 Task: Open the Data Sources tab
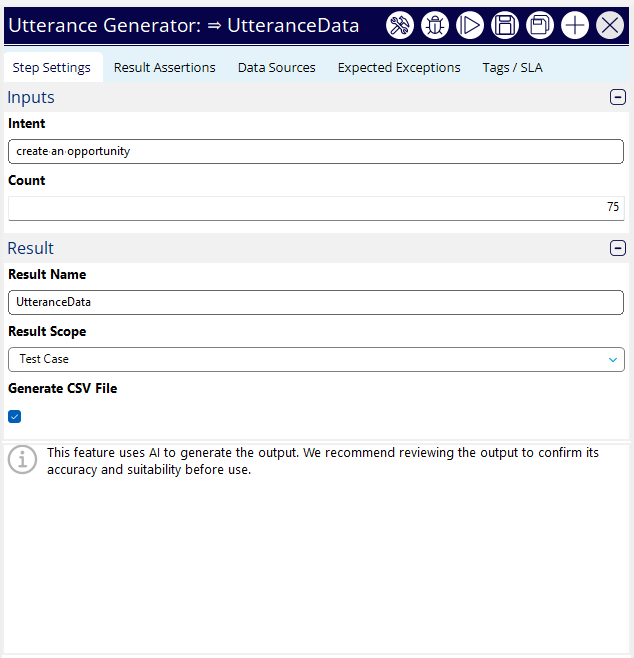tap(276, 68)
